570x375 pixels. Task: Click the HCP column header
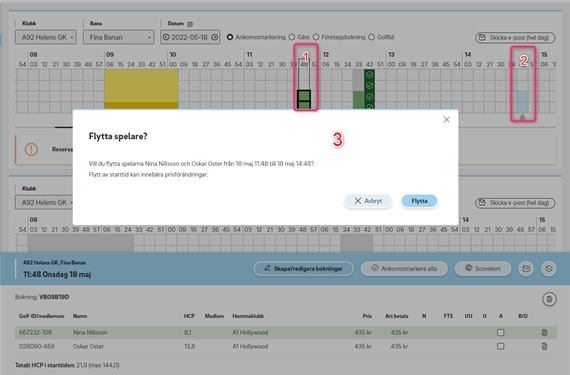(x=189, y=316)
